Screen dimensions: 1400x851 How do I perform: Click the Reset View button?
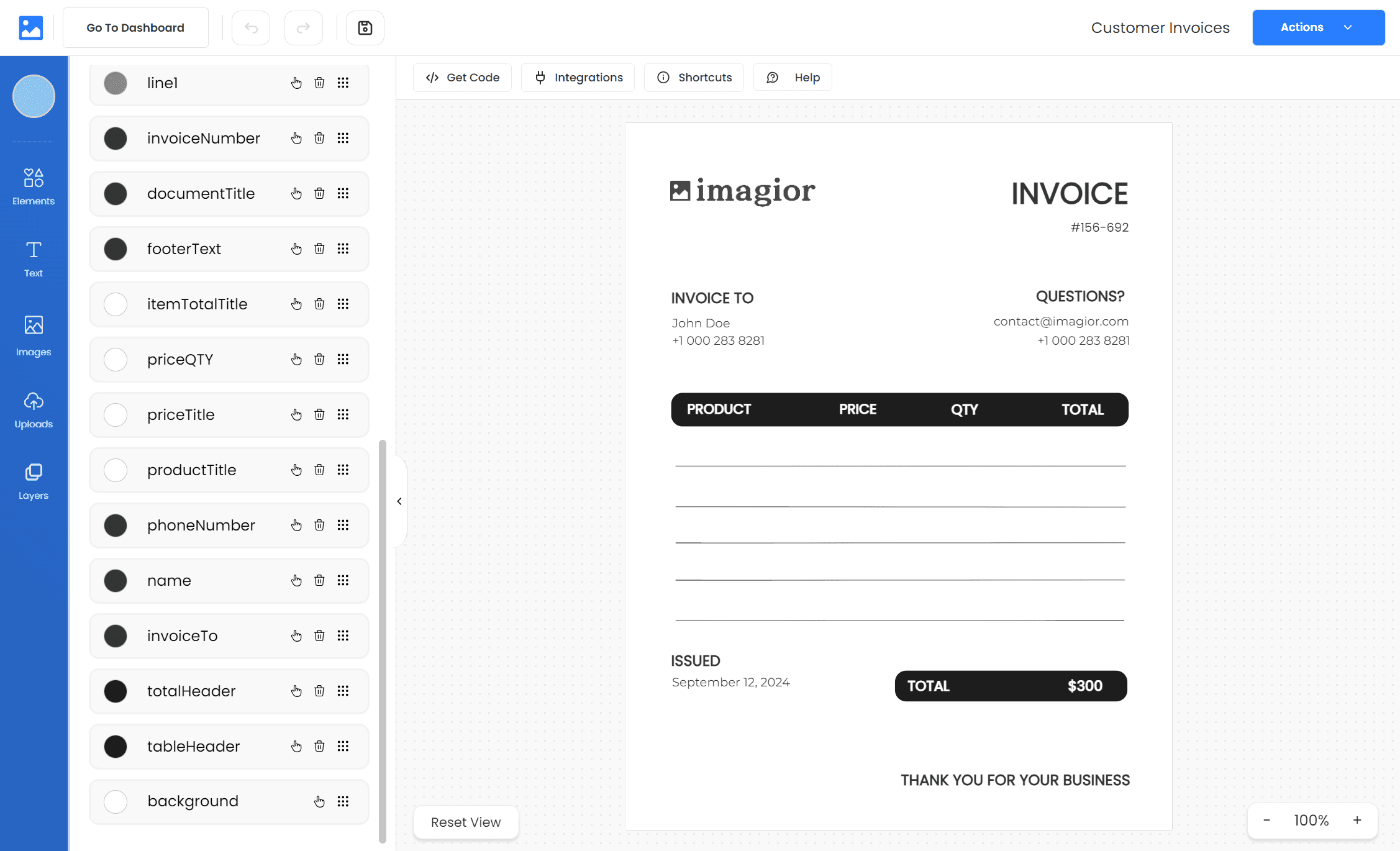[x=465, y=821]
